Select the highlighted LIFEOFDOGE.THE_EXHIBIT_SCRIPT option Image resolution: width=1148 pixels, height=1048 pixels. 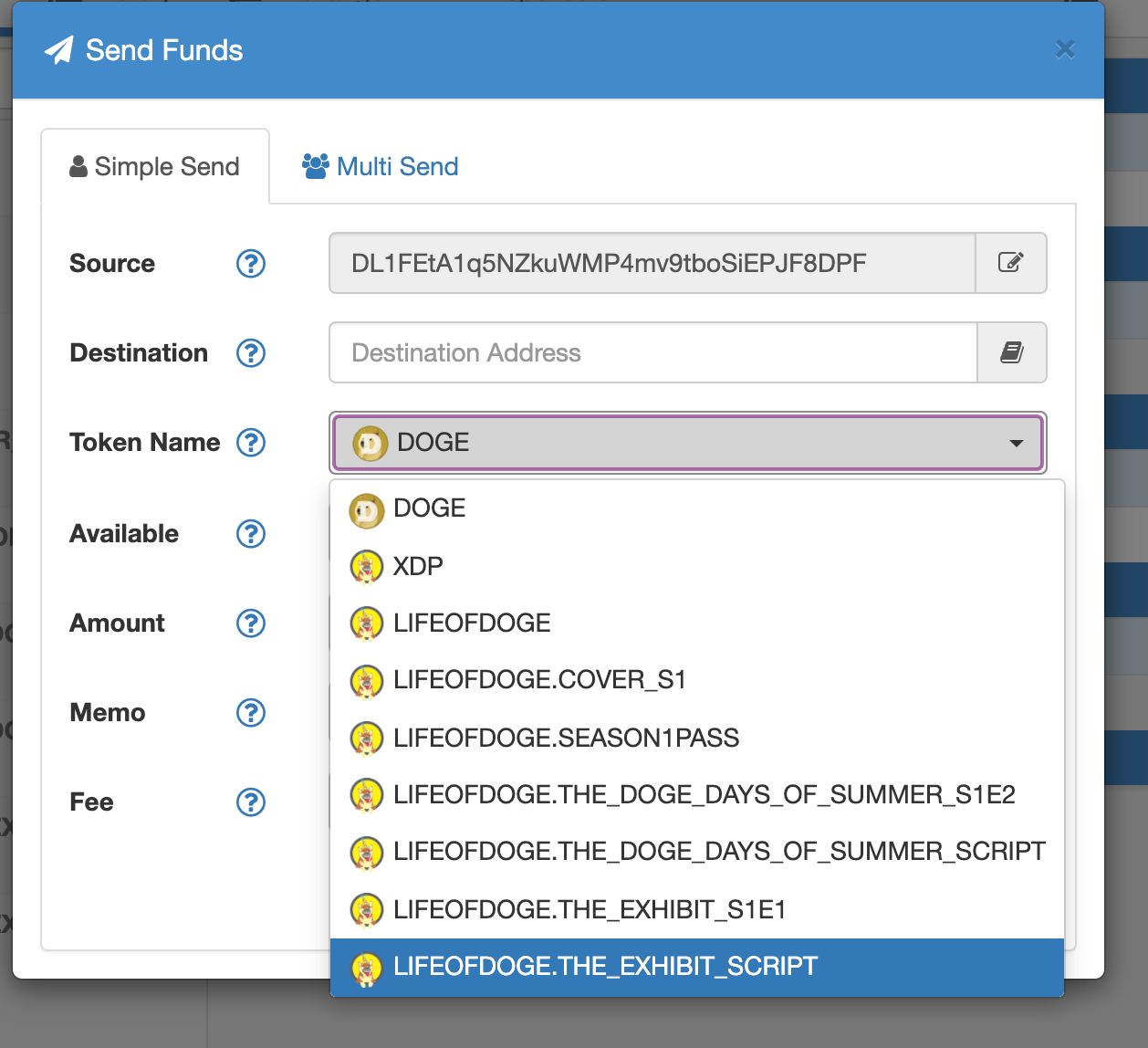[x=697, y=967]
